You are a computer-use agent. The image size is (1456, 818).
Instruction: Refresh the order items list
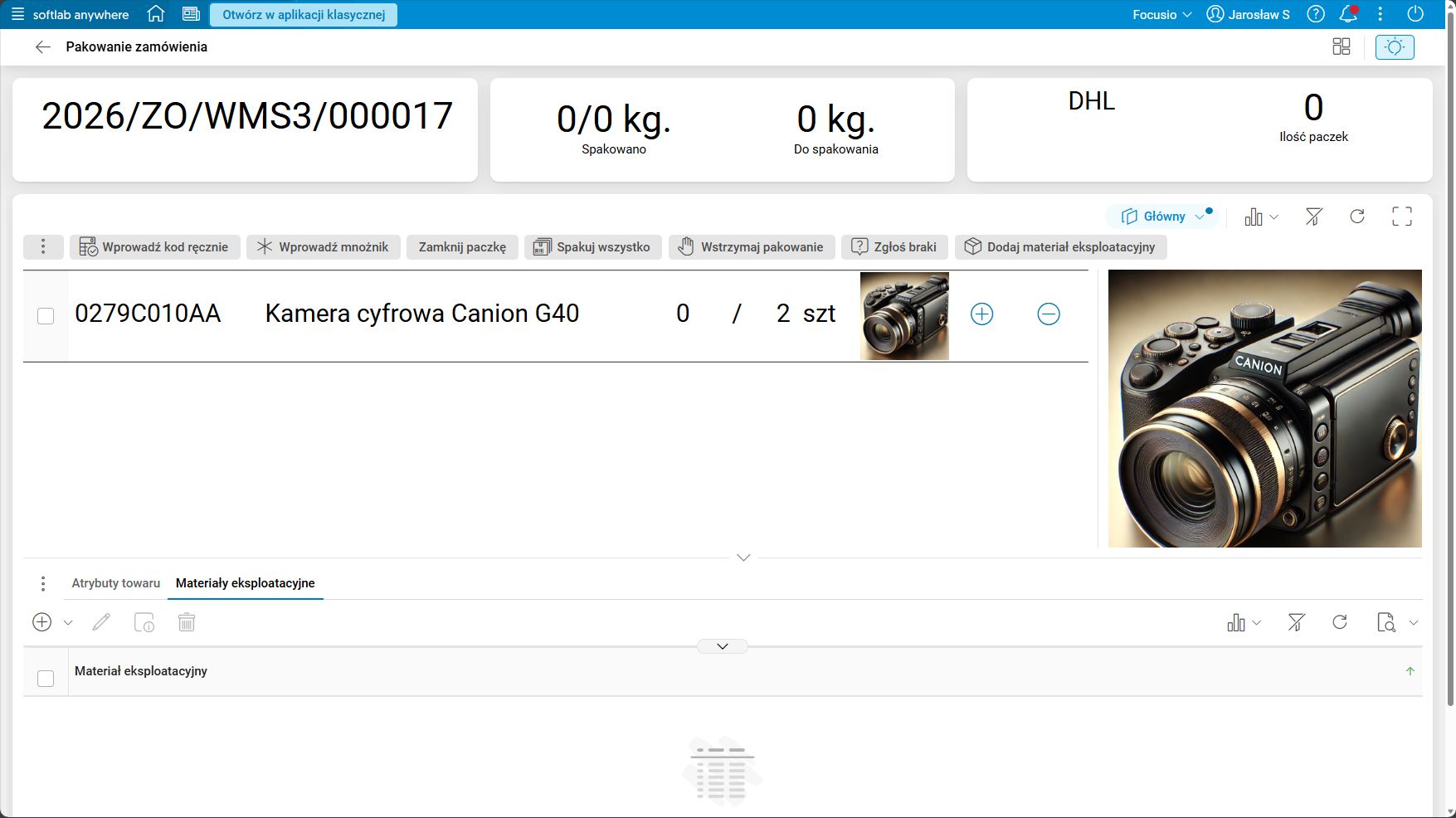point(1357,217)
